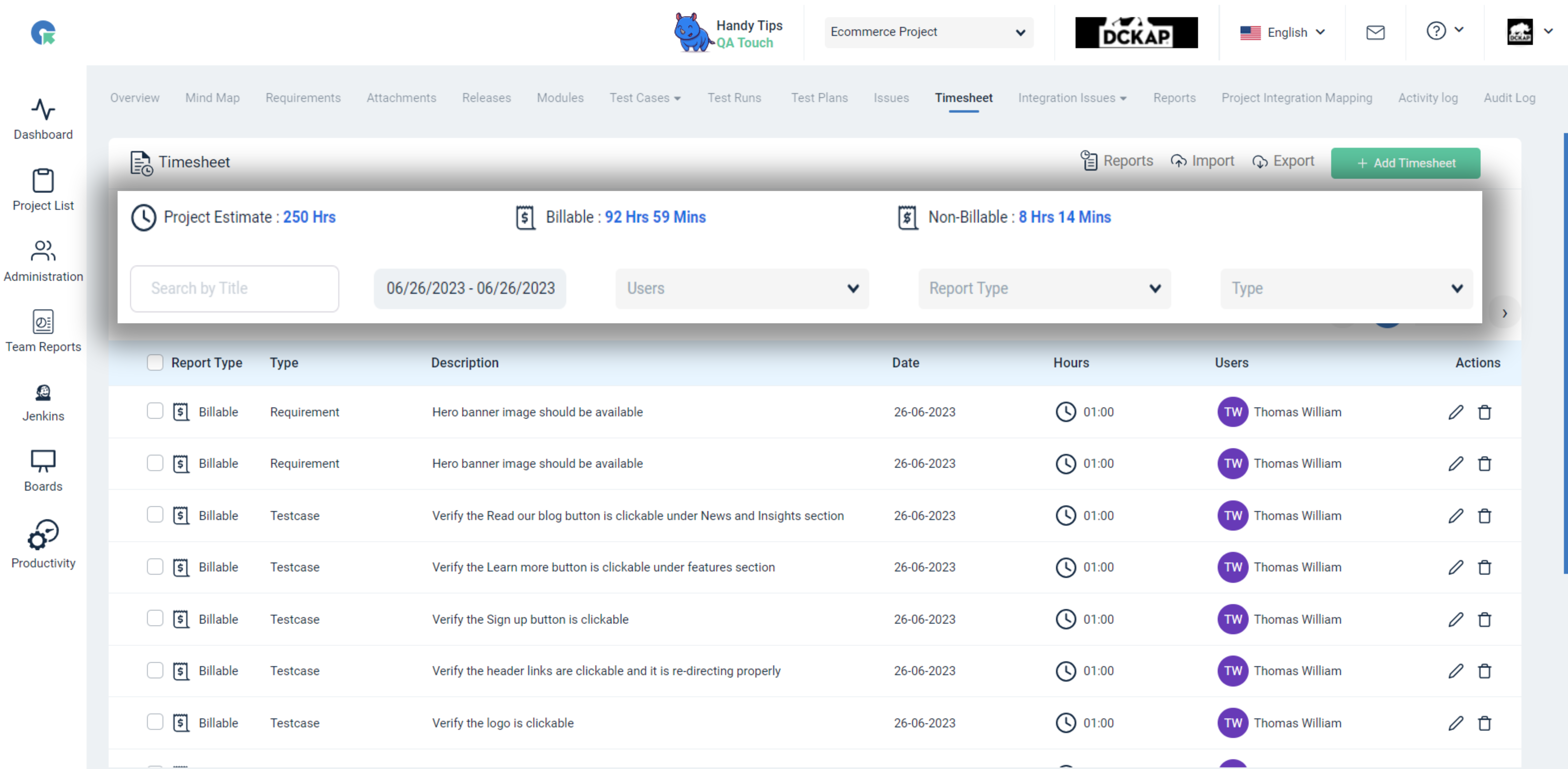Switch to the Mind Map tab
The height and width of the screenshot is (769, 1568).
coord(212,98)
